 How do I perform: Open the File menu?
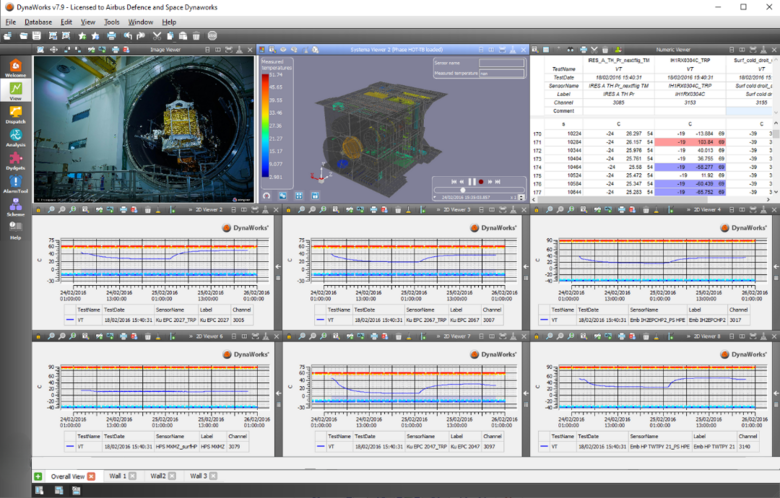[x=11, y=22]
